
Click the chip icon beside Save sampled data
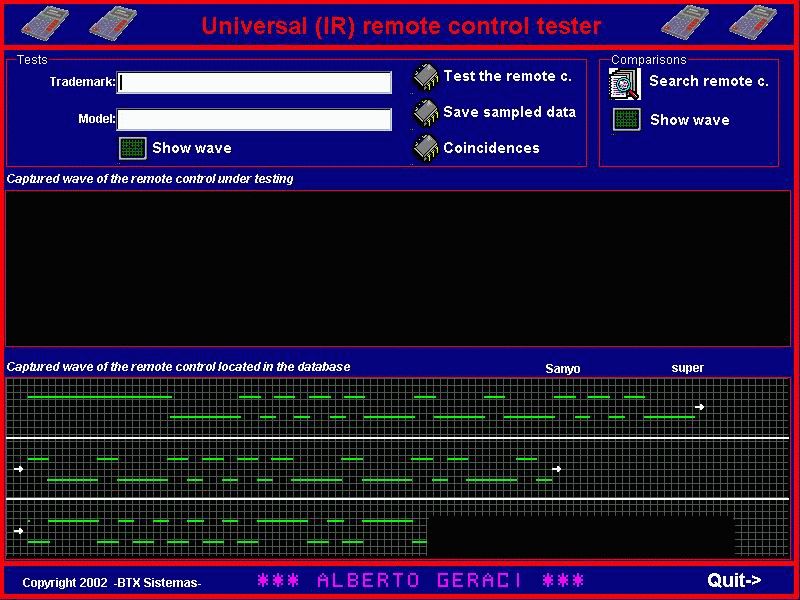(426, 113)
